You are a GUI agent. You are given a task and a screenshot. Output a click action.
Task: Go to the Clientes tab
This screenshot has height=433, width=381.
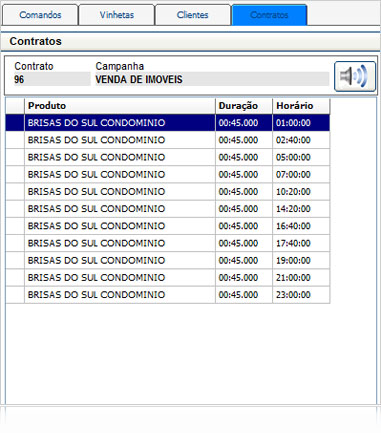193,15
